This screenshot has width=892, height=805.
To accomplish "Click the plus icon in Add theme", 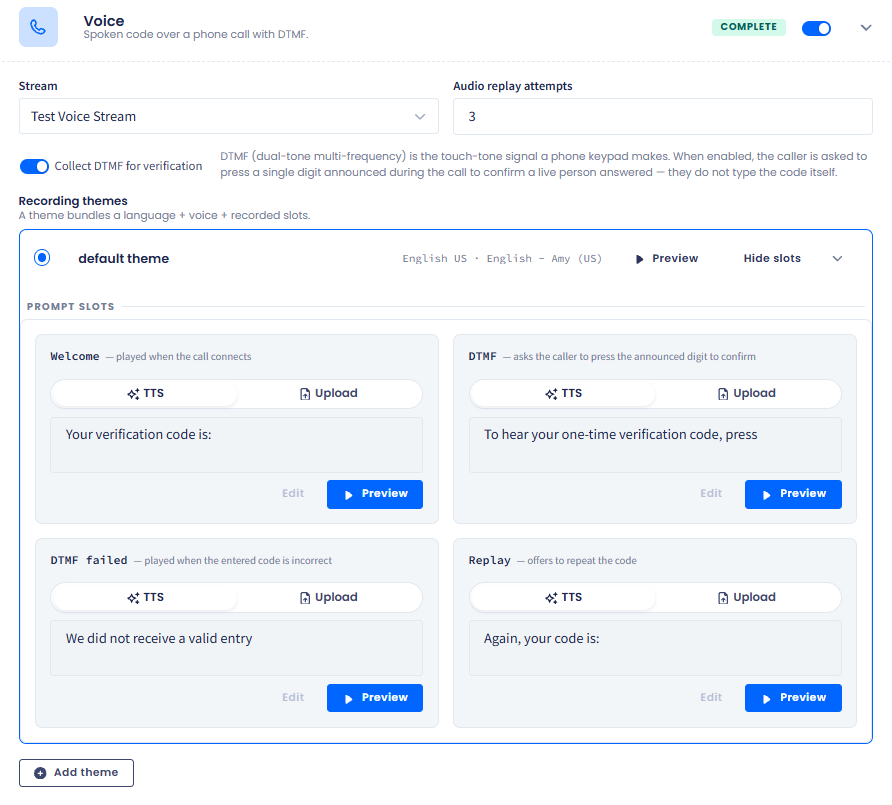I will tap(40, 773).
